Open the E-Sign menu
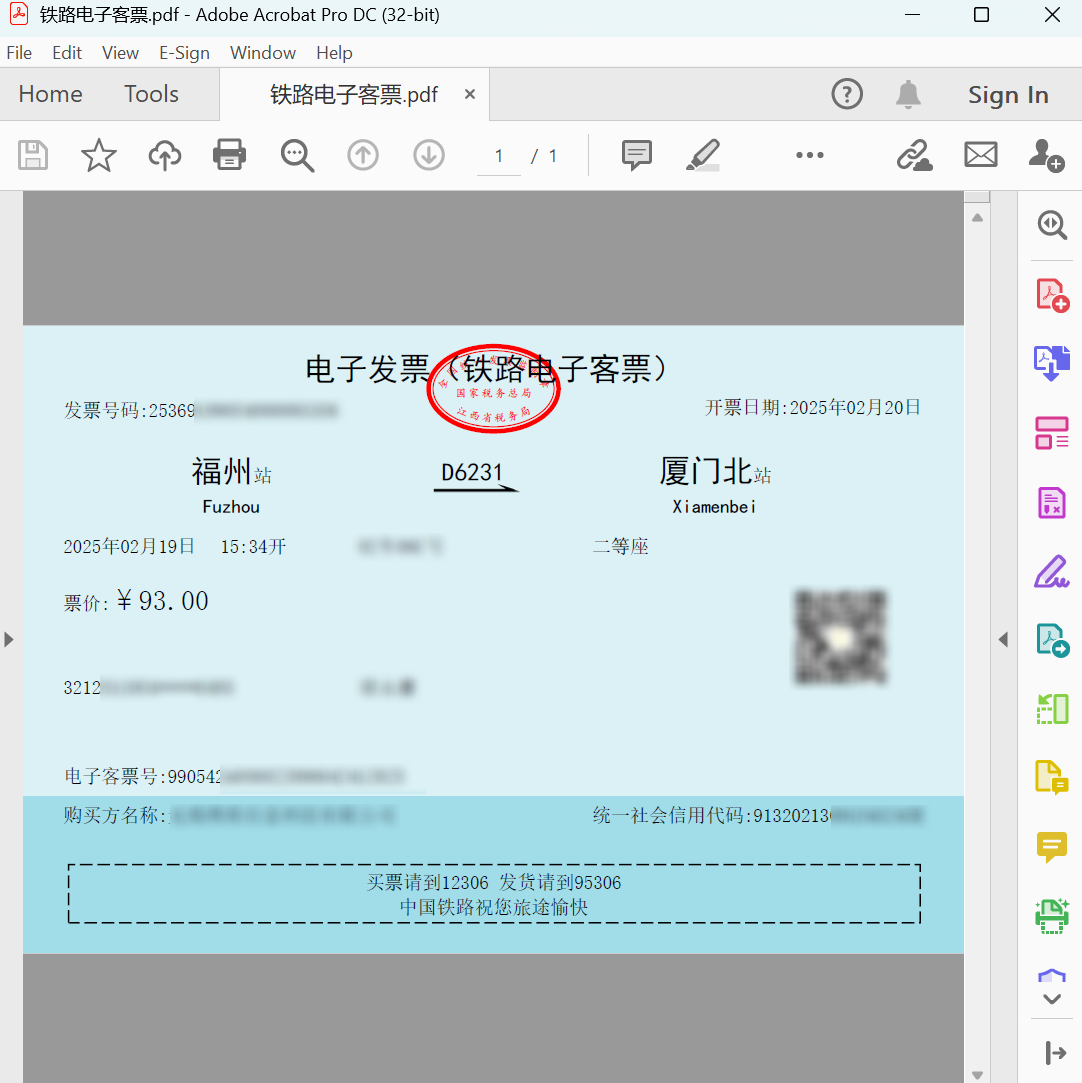The height and width of the screenshot is (1083, 1082). pos(184,52)
